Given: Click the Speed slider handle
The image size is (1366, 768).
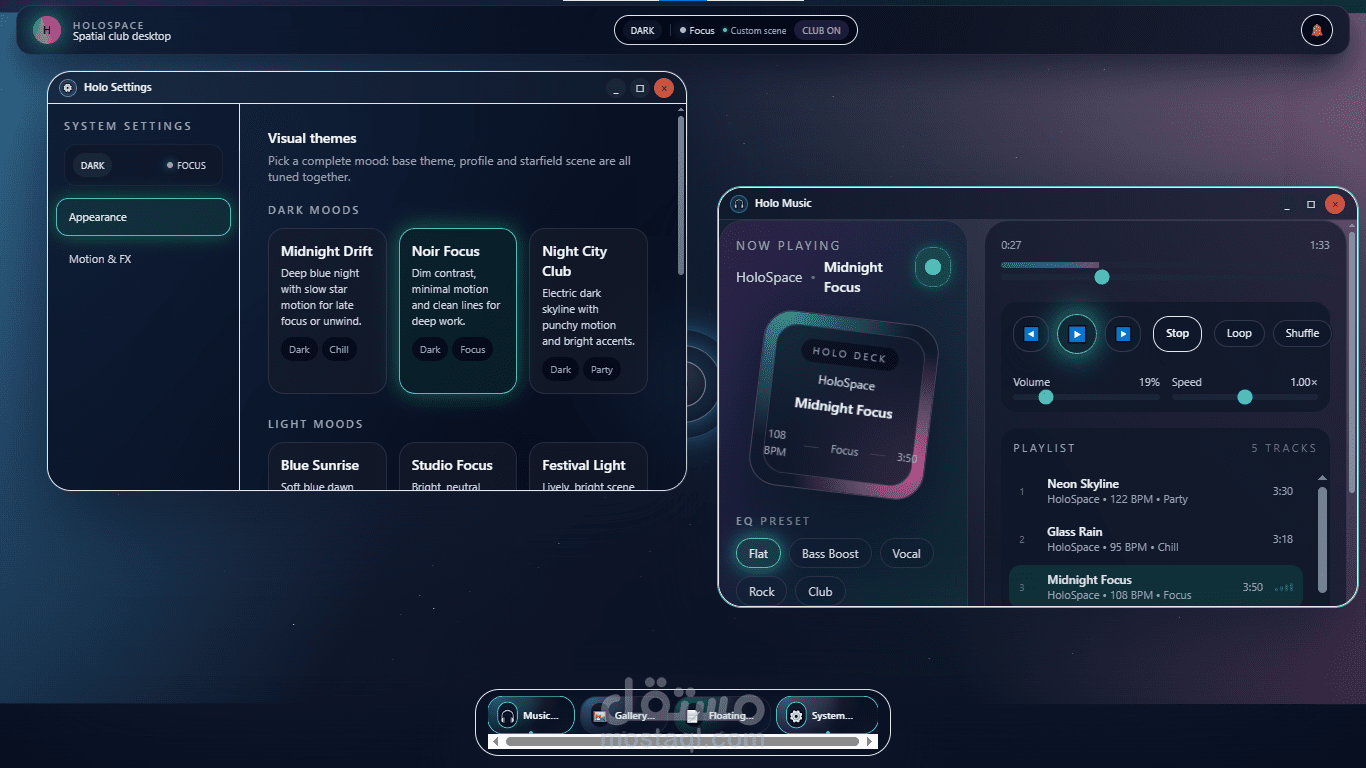Looking at the screenshot, I should 1245,397.
